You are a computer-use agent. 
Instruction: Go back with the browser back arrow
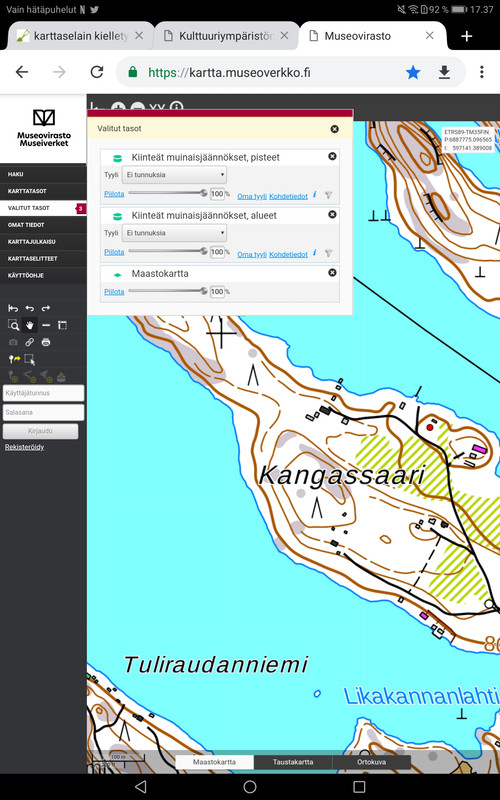(21, 72)
